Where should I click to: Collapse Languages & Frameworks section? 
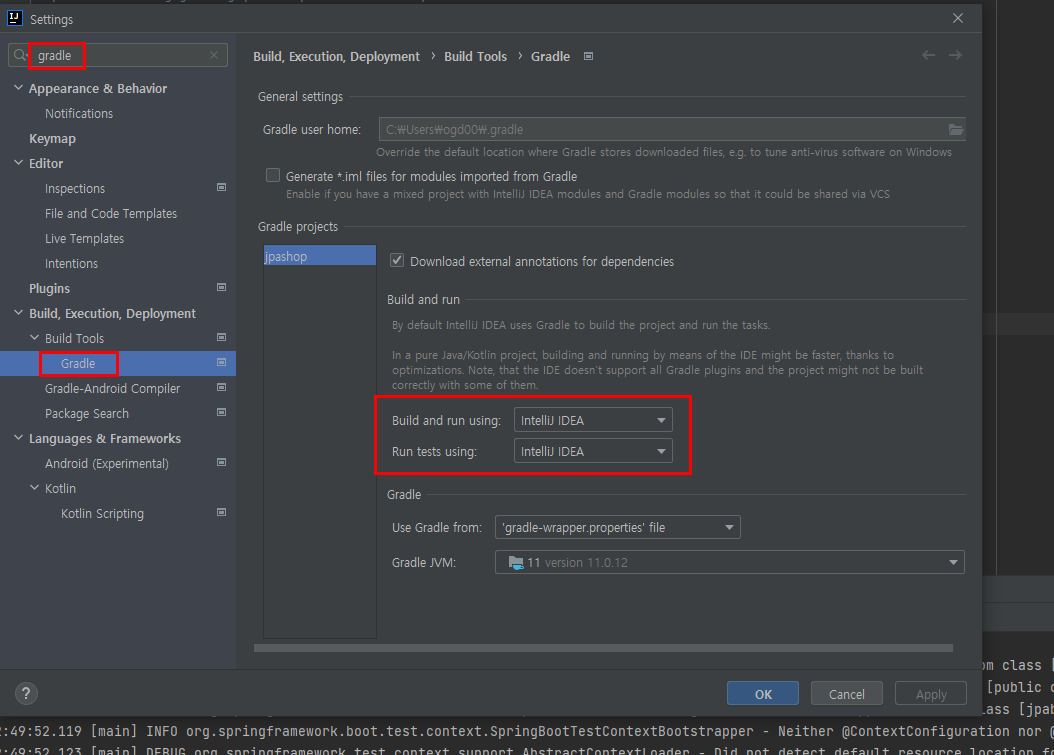(19, 438)
